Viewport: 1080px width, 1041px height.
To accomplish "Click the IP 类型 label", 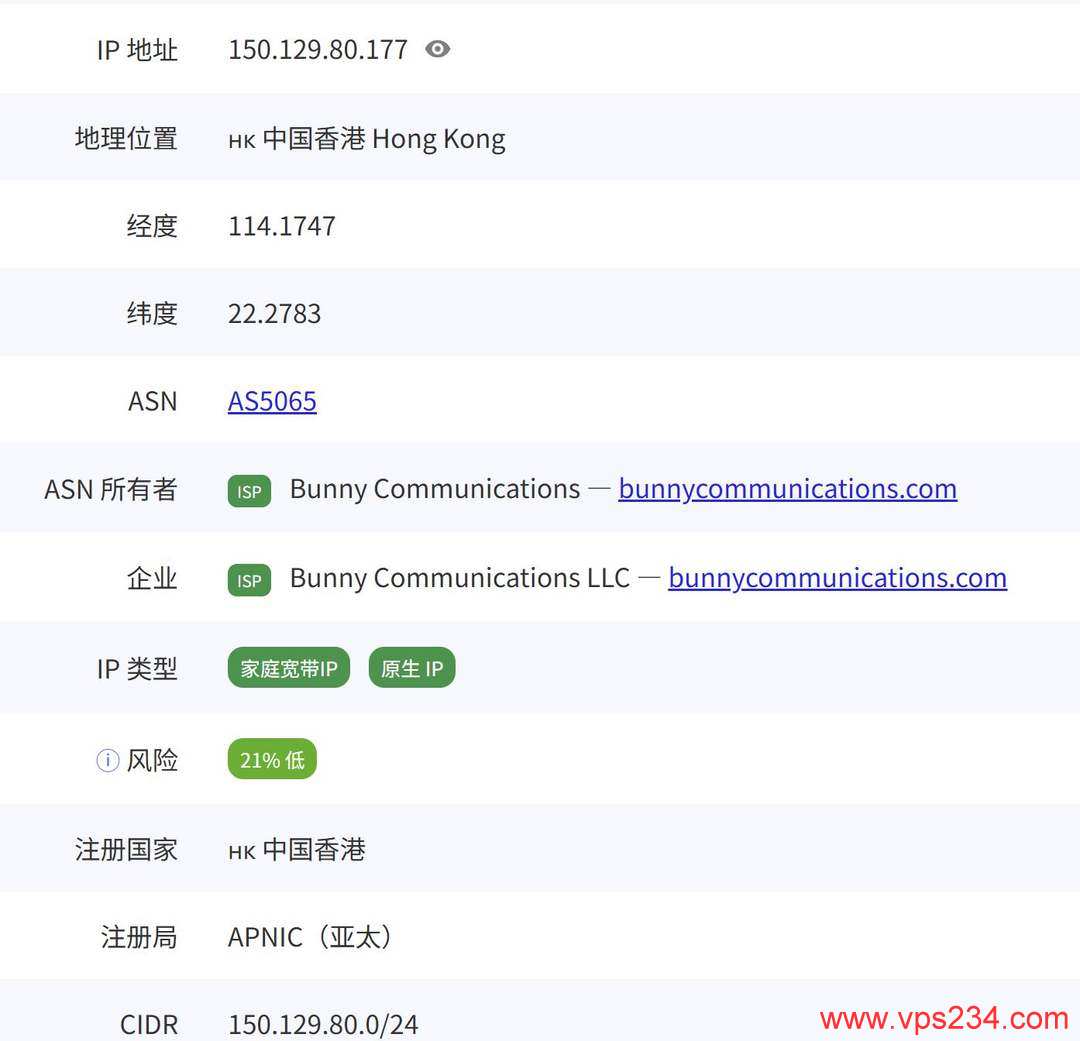I will pyautogui.click(x=137, y=668).
